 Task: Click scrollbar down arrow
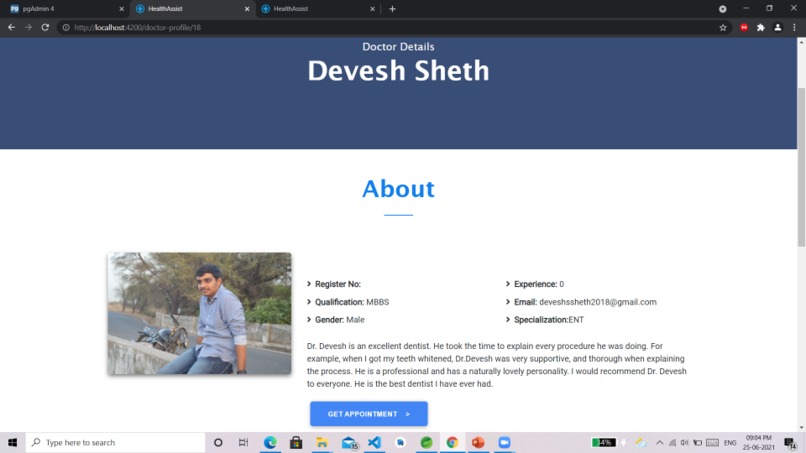point(801,428)
